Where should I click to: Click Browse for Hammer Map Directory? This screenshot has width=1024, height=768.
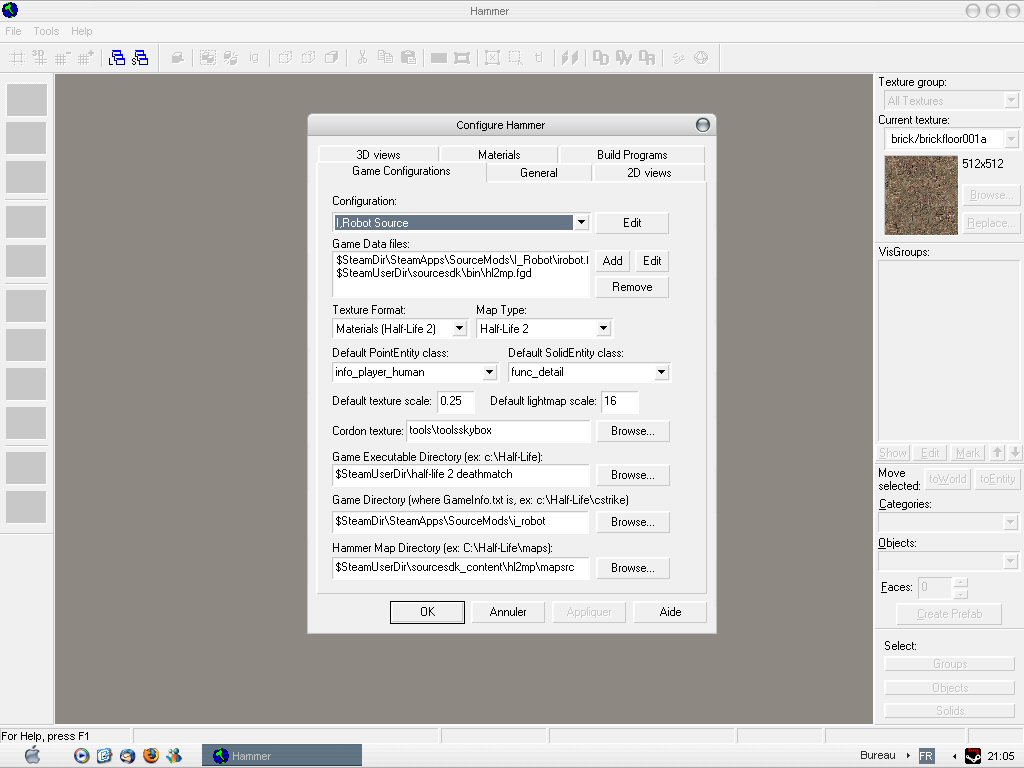tap(633, 568)
